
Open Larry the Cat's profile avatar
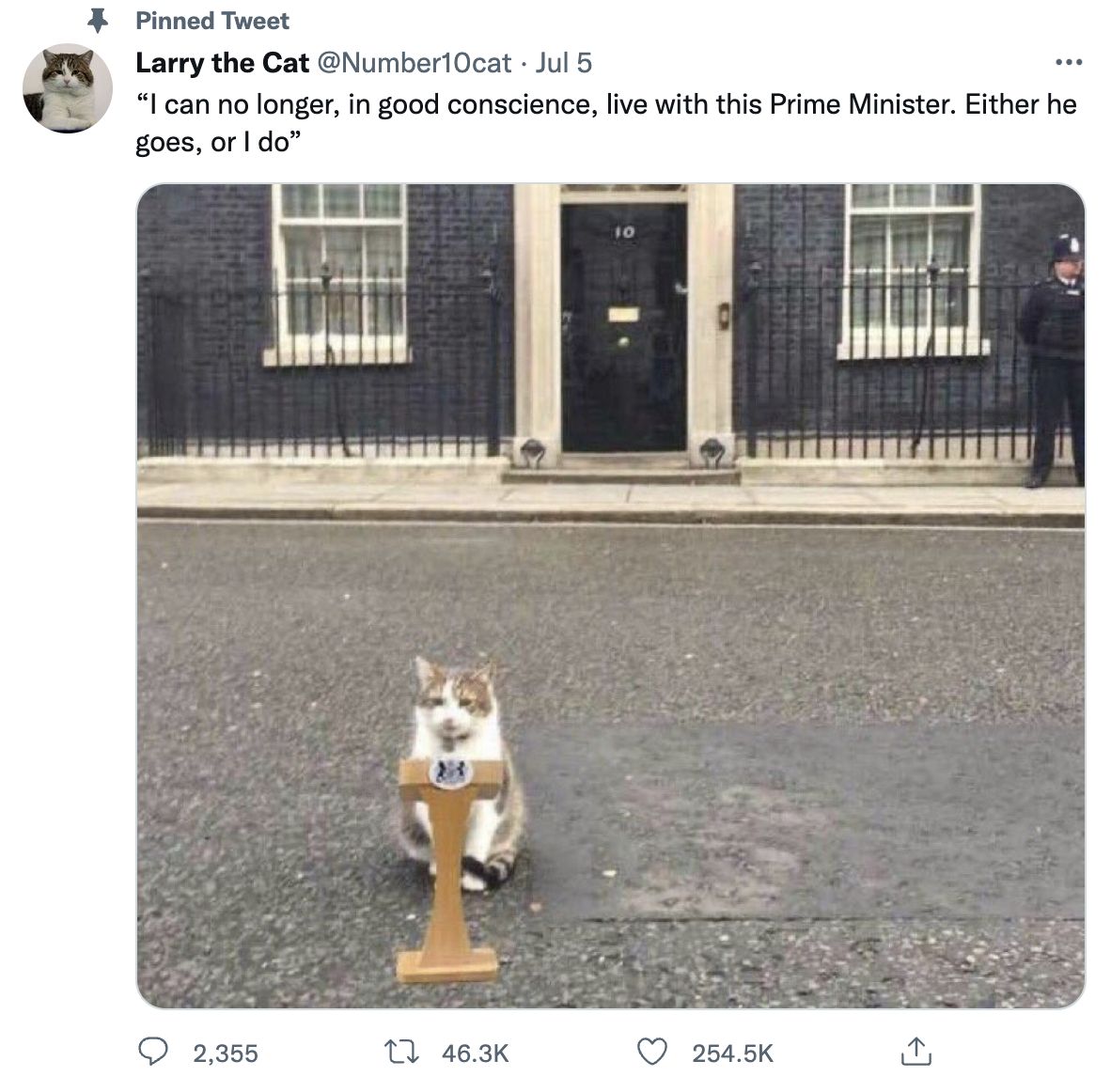coord(68,88)
